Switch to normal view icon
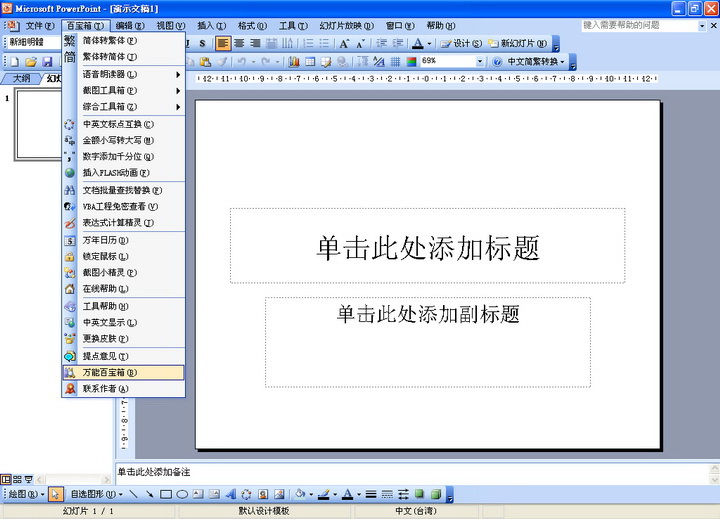 coord(6,480)
